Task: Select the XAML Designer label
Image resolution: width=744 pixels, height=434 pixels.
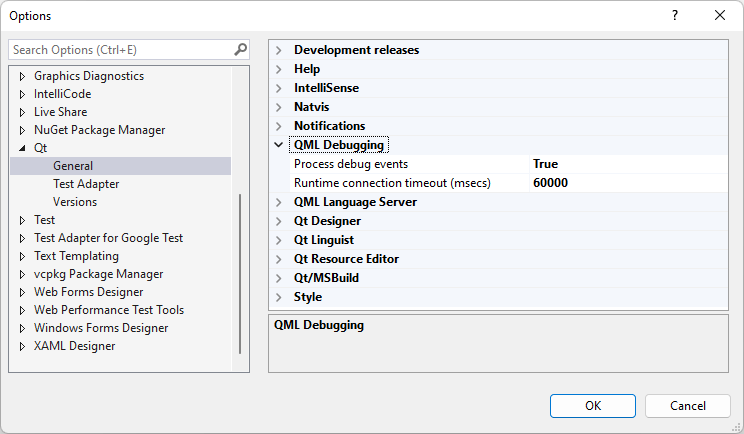Action: point(74,346)
